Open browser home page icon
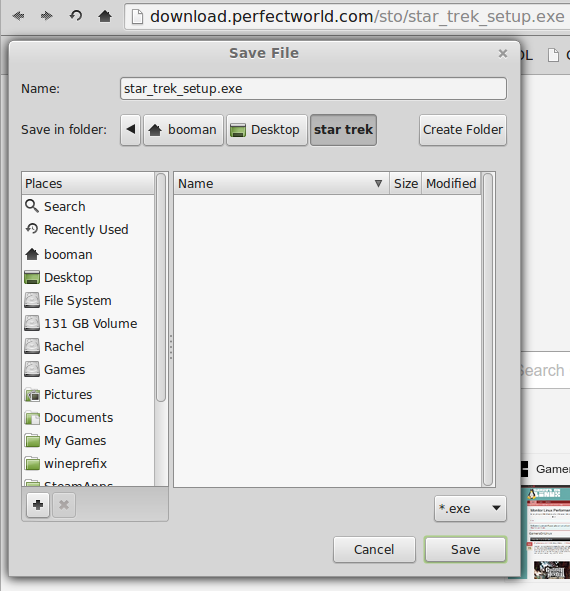The width and height of the screenshot is (570, 591). (x=105, y=16)
